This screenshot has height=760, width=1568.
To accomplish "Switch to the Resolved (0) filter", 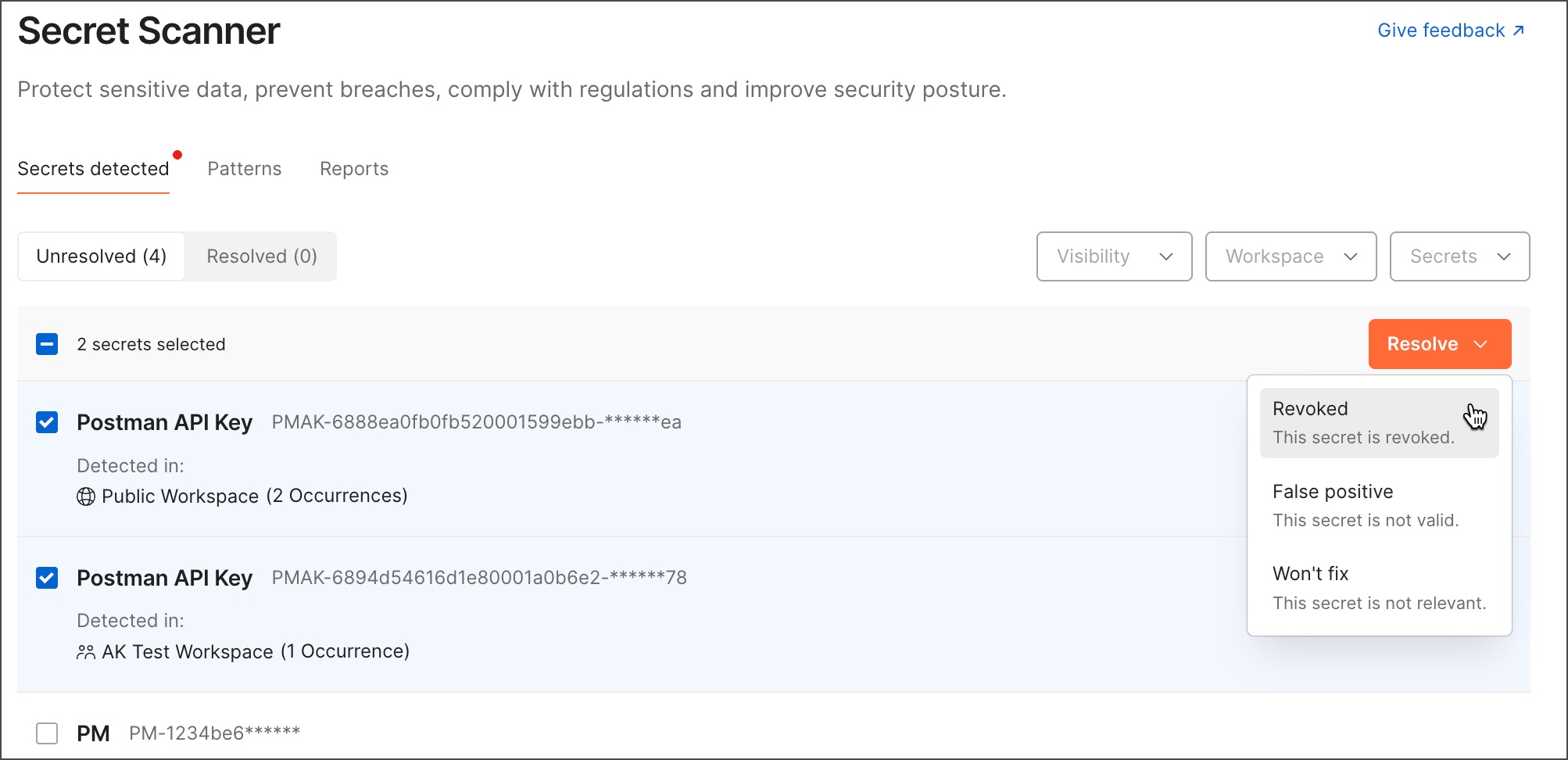I will coord(260,256).
